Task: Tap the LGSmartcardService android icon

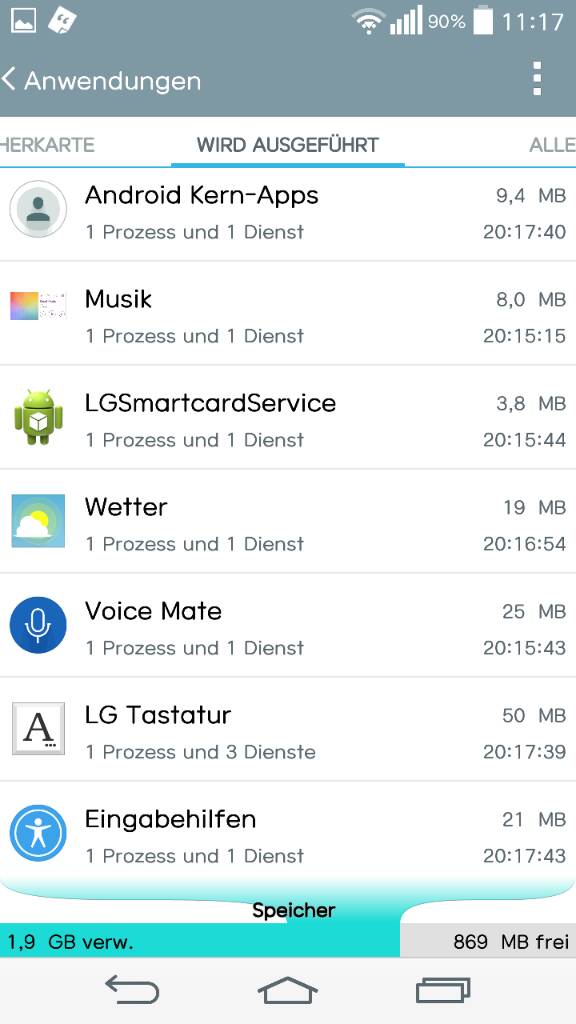Action: (x=38, y=417)
